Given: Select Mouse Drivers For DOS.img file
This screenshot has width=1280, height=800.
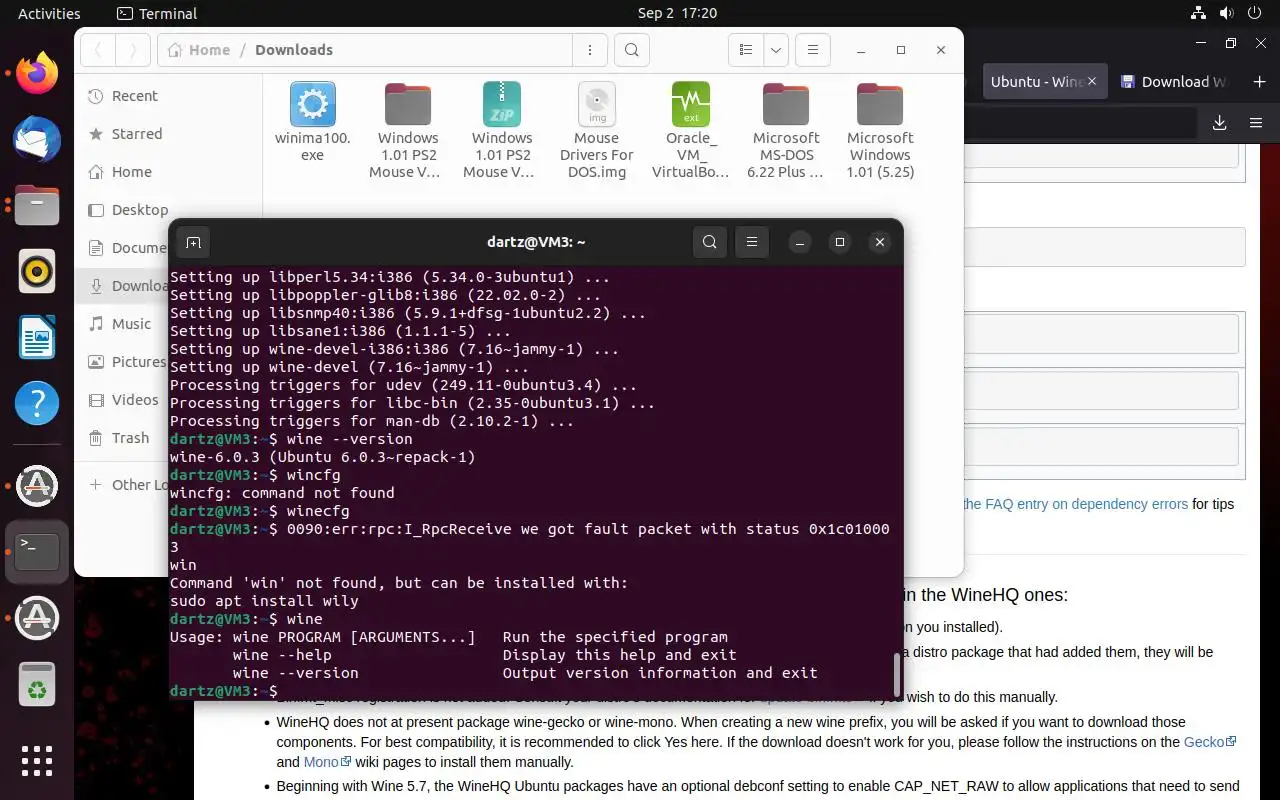Looking at the screenshot, I should (x=597, y=130).
